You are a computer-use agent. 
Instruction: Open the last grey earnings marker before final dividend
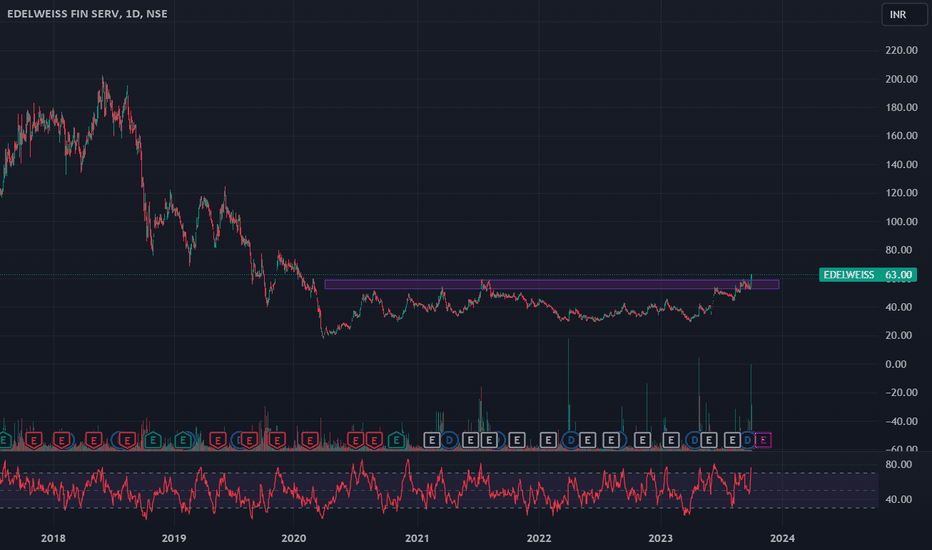point(732,440)
